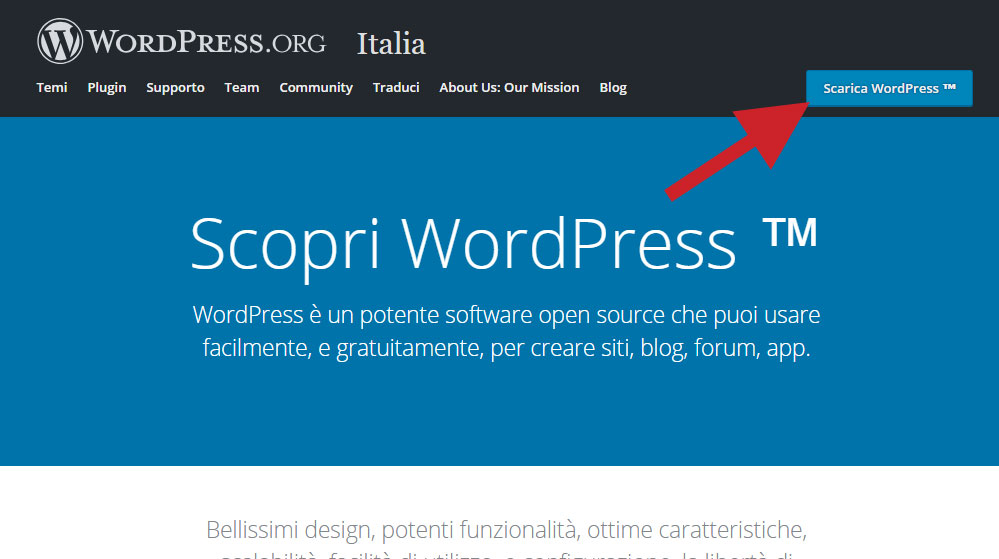This screenshot has height=559, width=999.
Task: Select the Team menu item
Action: coord(241,87)
